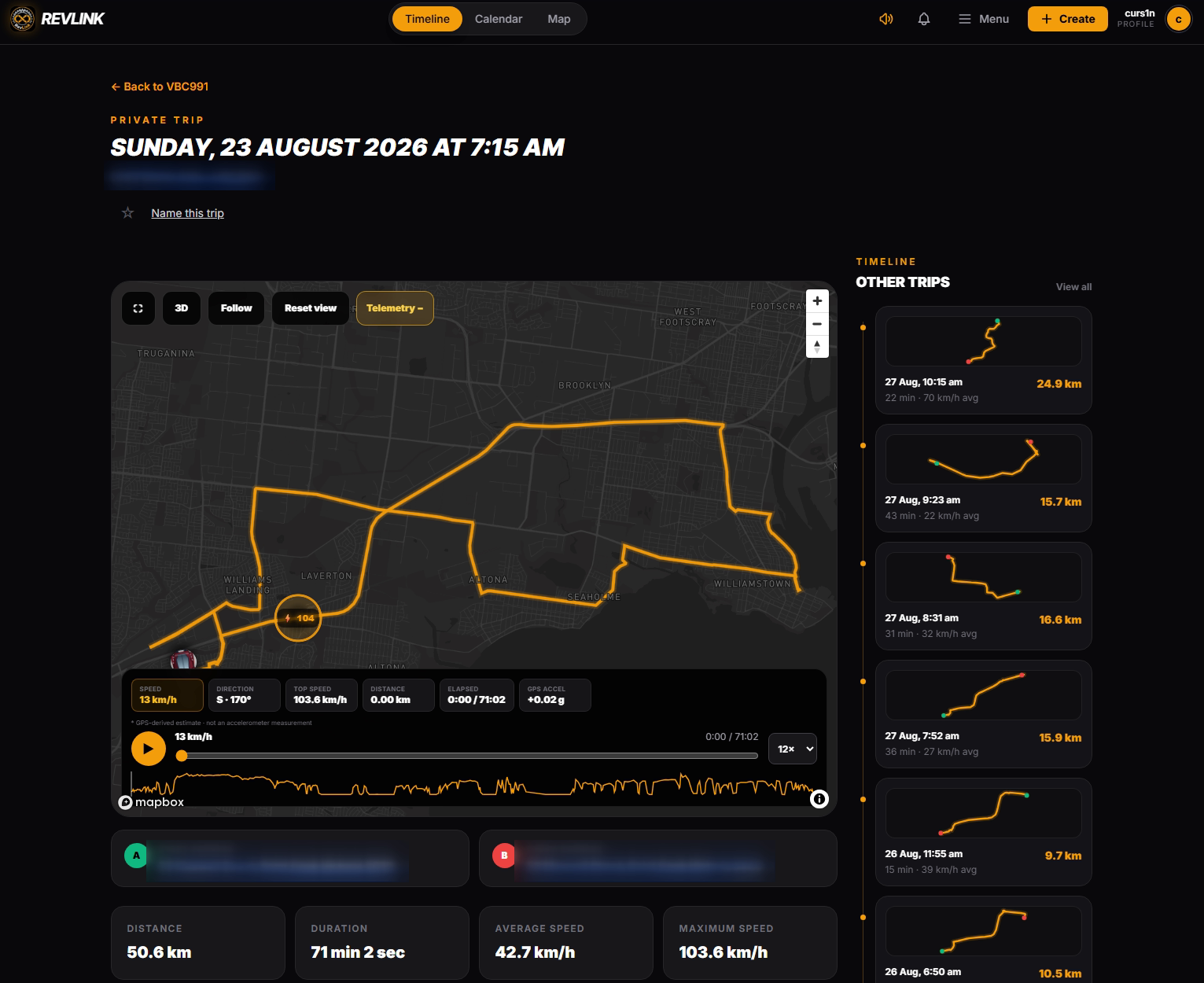Toggle the 3D map view
The height and width of the screenshot is (983, 1204).
[182, 308]
